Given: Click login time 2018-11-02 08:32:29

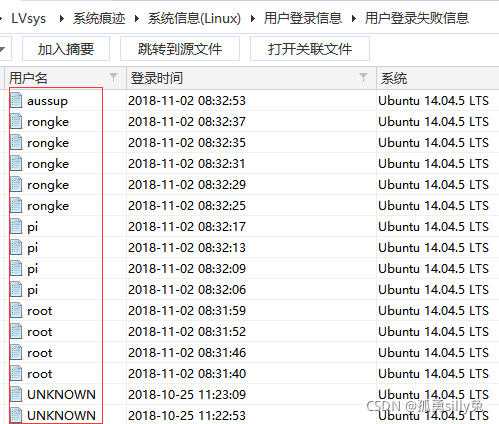Looking at the screenshot, I should [187, 185].
